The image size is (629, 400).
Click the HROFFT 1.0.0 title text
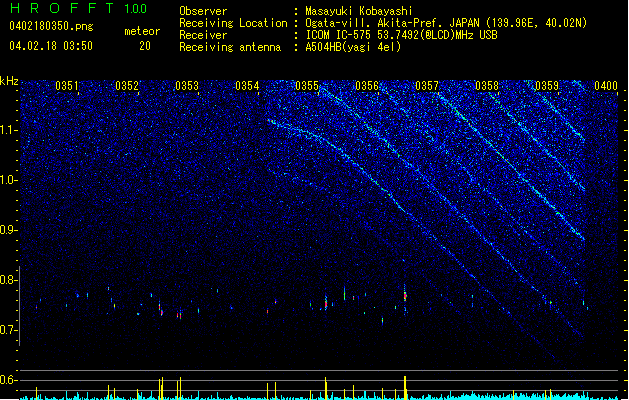pos(79,8)
